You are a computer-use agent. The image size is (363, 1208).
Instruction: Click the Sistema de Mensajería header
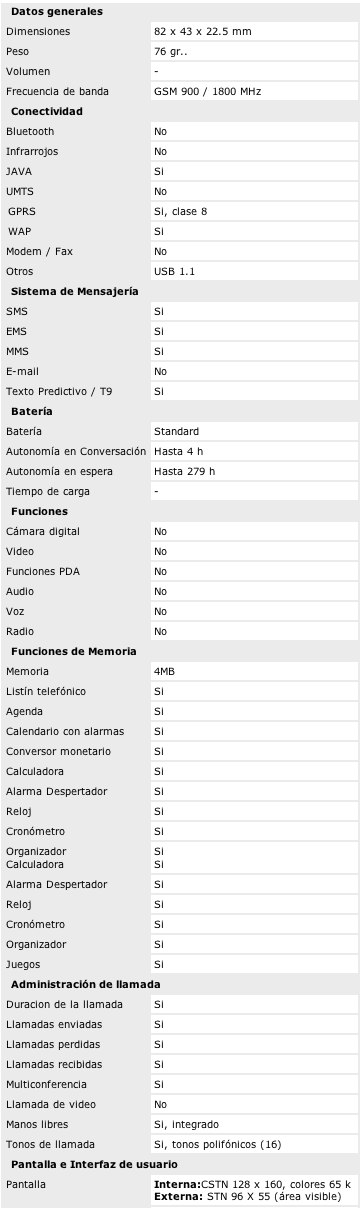click(x=74, y=291)
